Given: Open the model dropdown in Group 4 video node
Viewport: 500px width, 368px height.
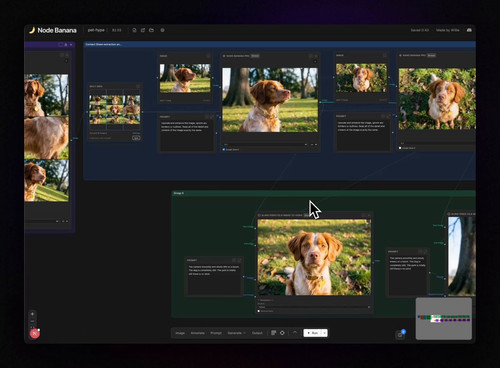Looking at the screenshot, I should pyautogui.click(x=314, y=307).
